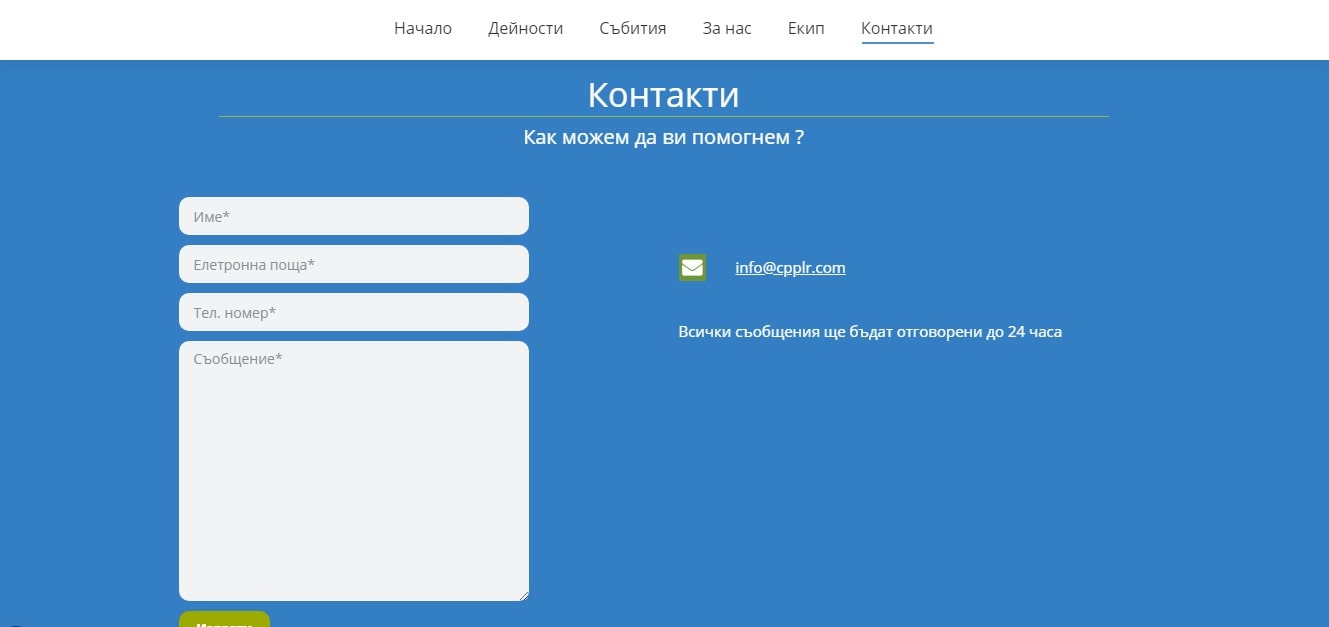Open the info@cpplr.com email link
Screen dimensions: 1329x627
790,267
